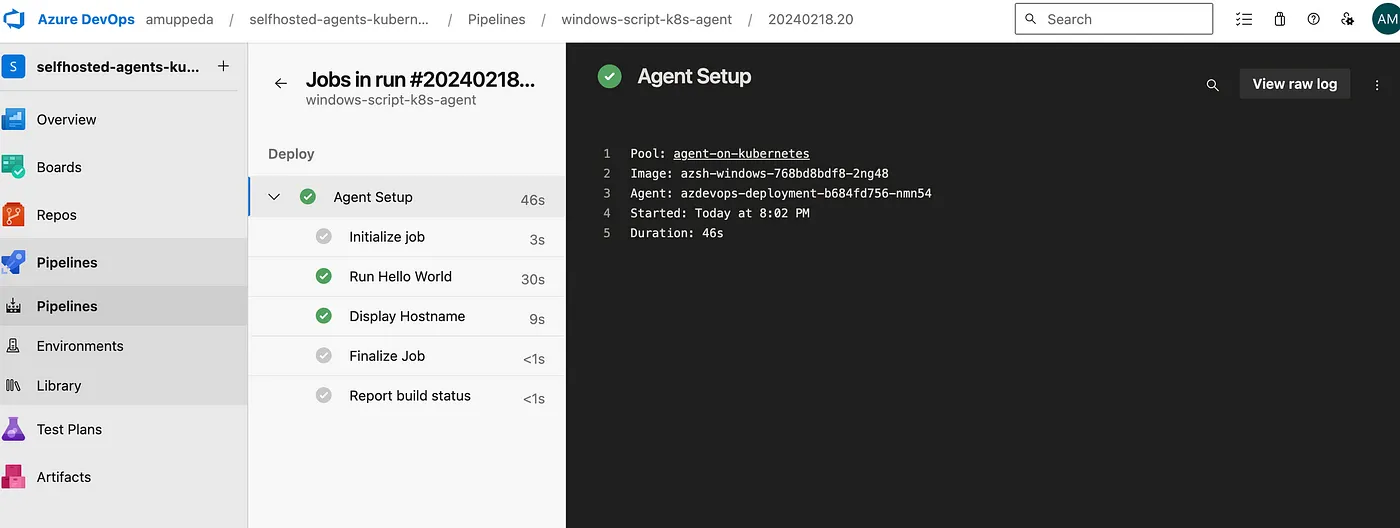Open the Test Plans flask icon
This screenshot has width=1400, height=528.
coord(14,429)
